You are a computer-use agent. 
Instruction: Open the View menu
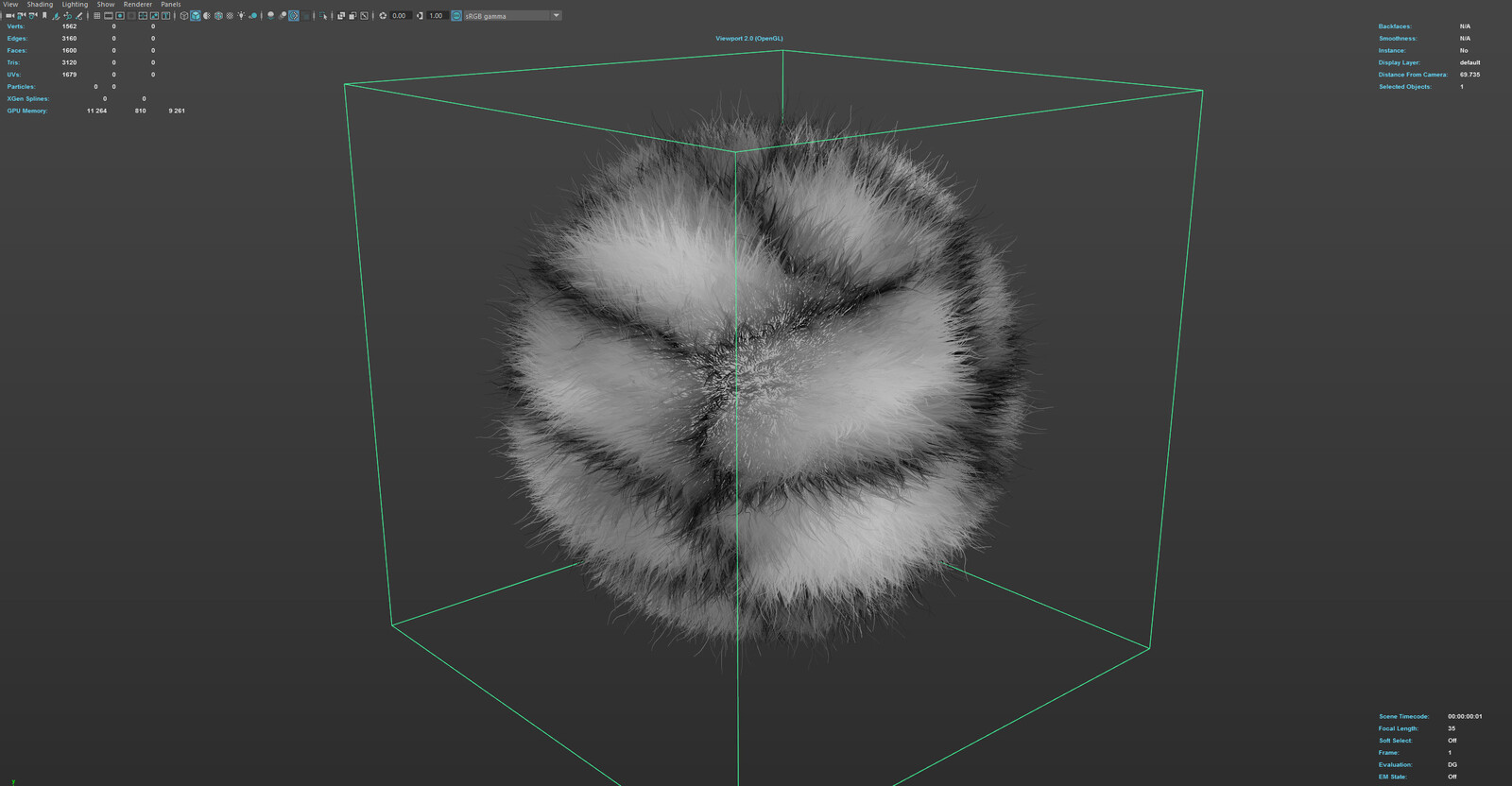tap(10, 4)
